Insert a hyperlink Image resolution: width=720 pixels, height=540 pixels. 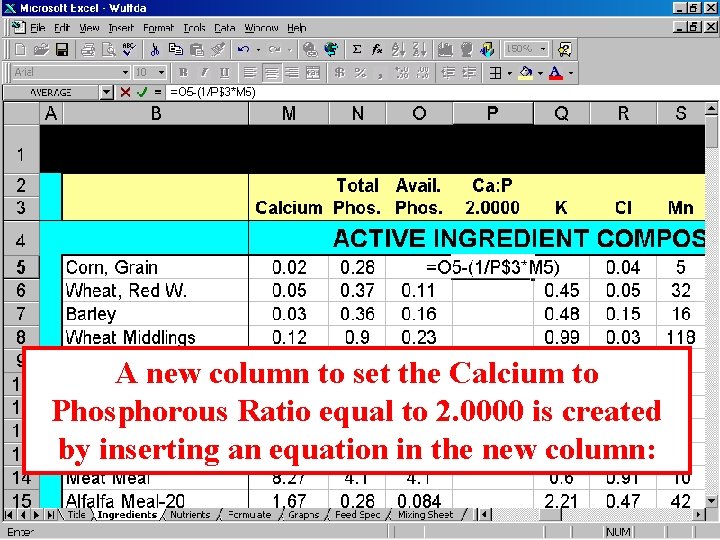310,49
